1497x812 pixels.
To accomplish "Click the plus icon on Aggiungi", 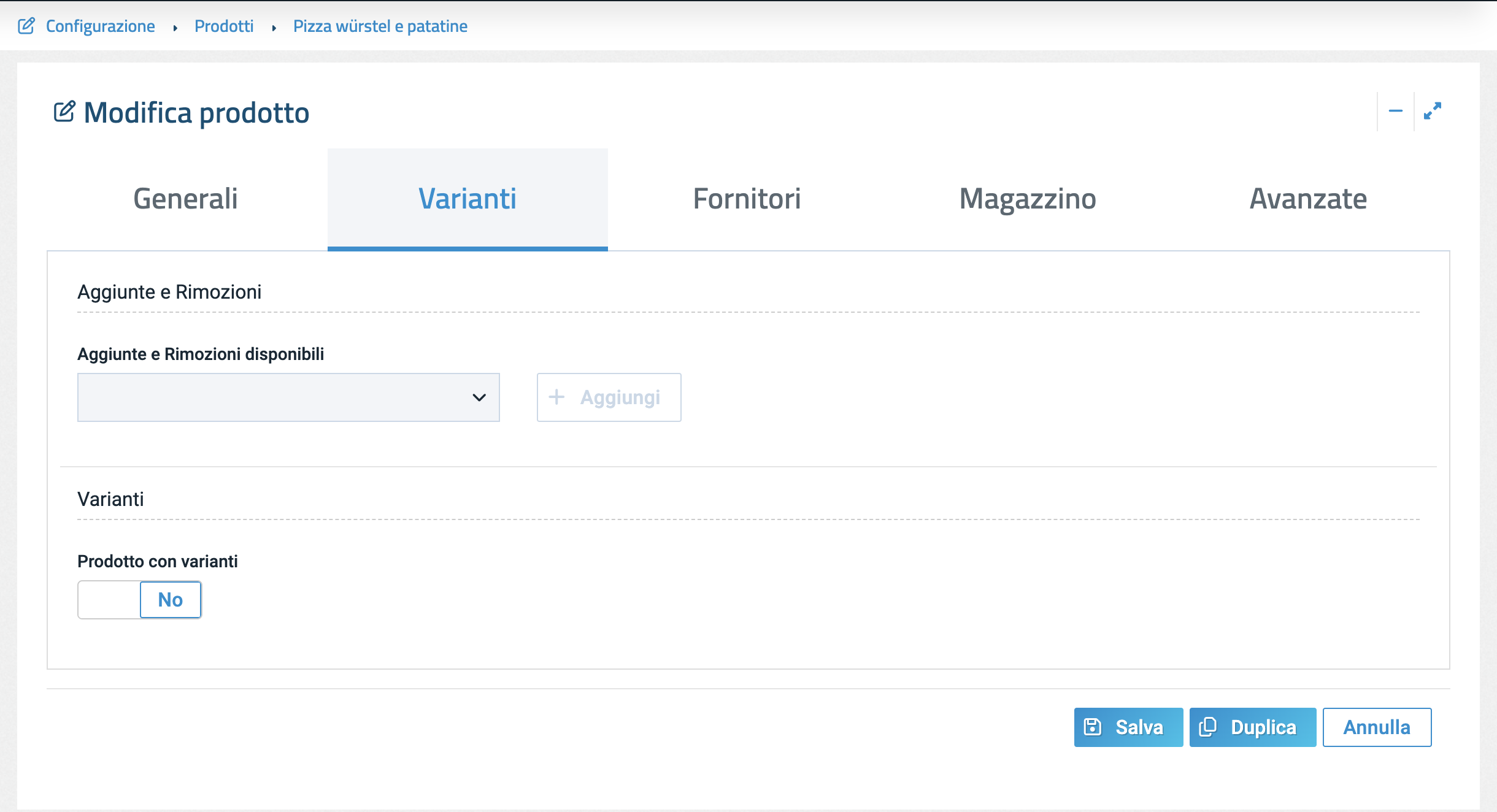I will click(x=556, y=397).
